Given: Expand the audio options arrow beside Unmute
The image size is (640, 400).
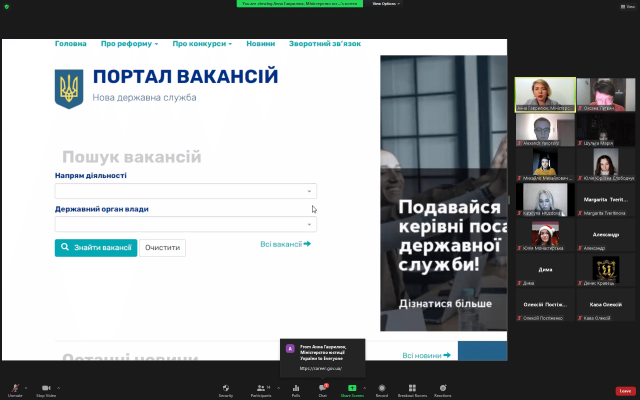Looking at the screenshot, I should coord(29,387).
